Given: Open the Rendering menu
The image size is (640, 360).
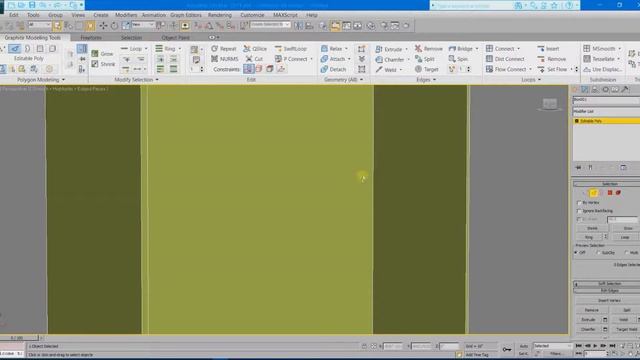Looking at the screenshot, I should point(220,15).
